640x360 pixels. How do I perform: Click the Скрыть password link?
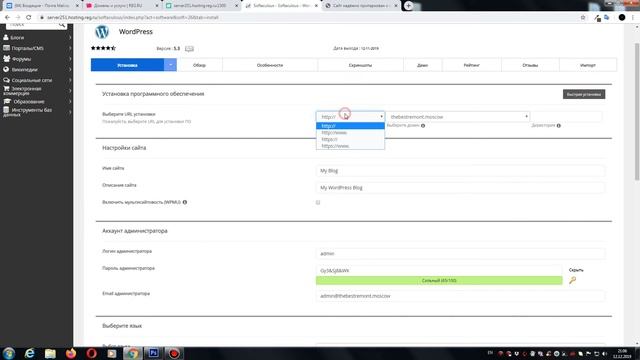click(576, 270)
